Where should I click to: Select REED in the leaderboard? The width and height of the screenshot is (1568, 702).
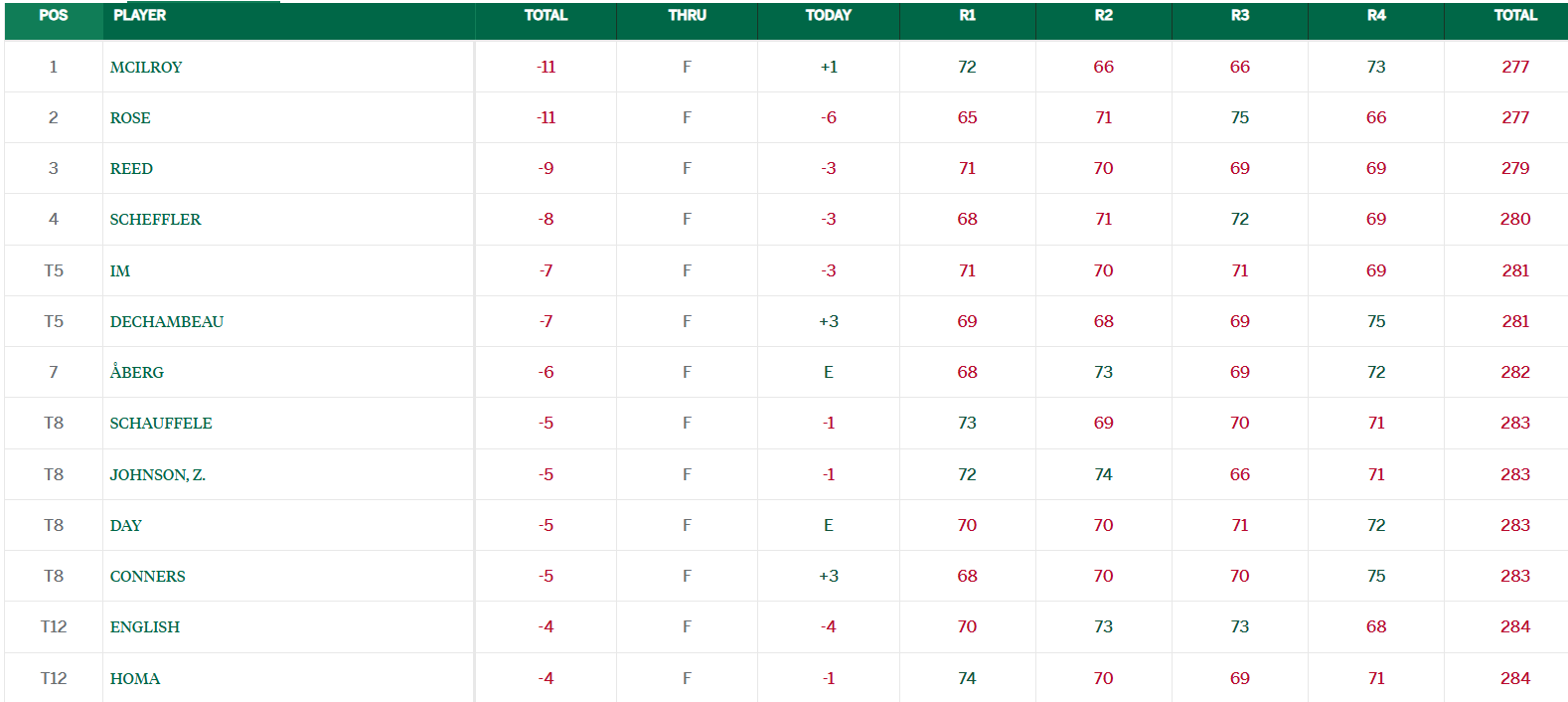click(x=131, y=168)
